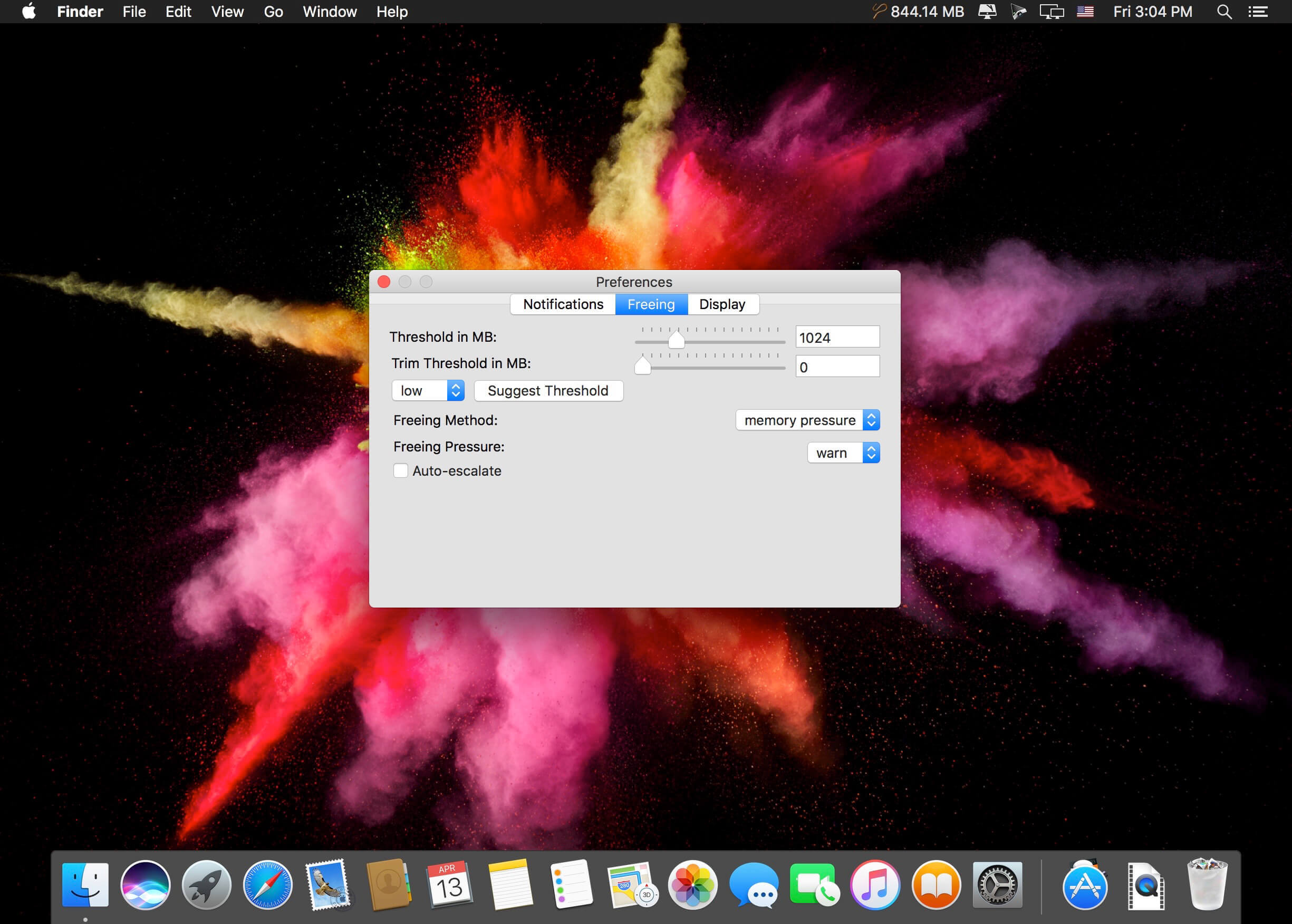This screenshot has height=924, width=1292.
Task: Open iTunes music icon in Dock
Action: point(875,885)
